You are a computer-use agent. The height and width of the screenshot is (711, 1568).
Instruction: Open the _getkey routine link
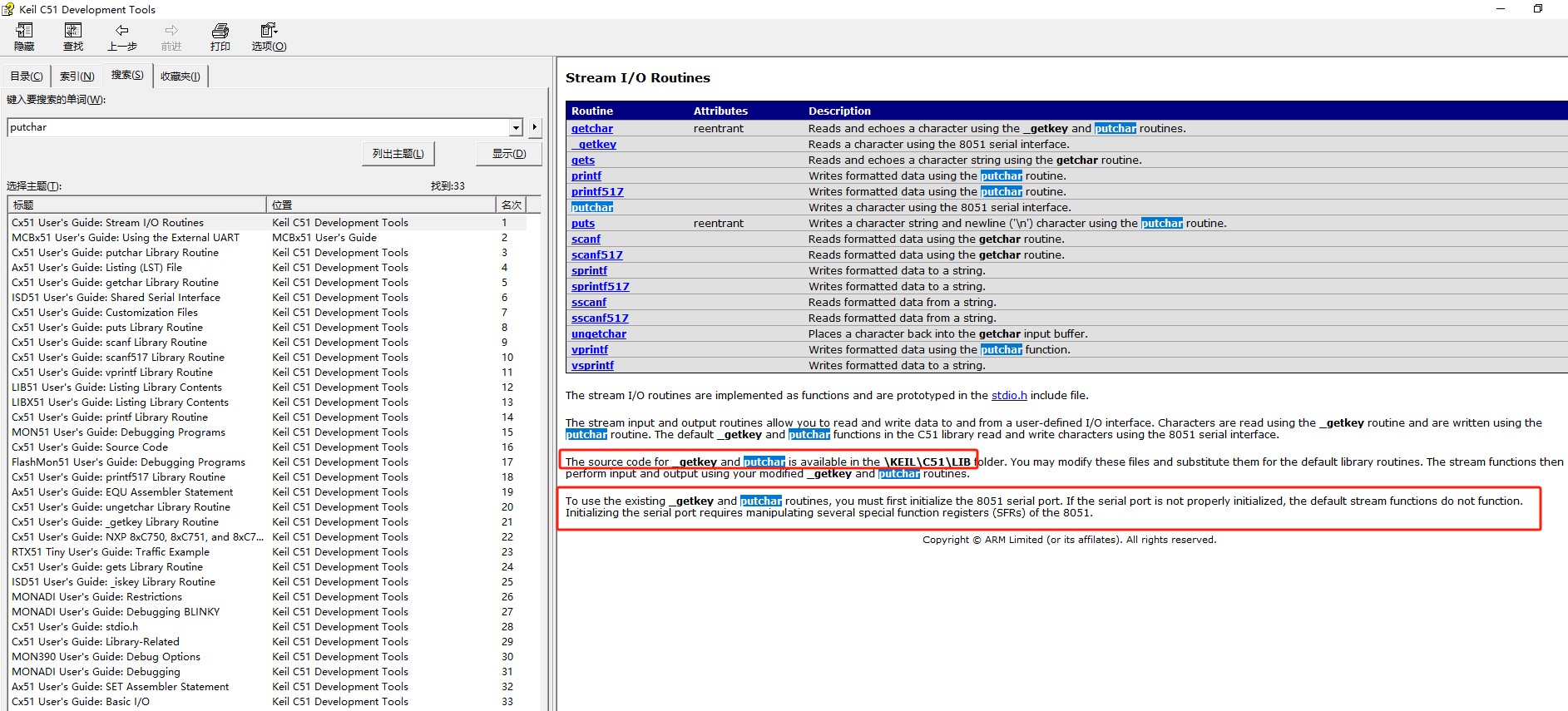tap(594, 145)
